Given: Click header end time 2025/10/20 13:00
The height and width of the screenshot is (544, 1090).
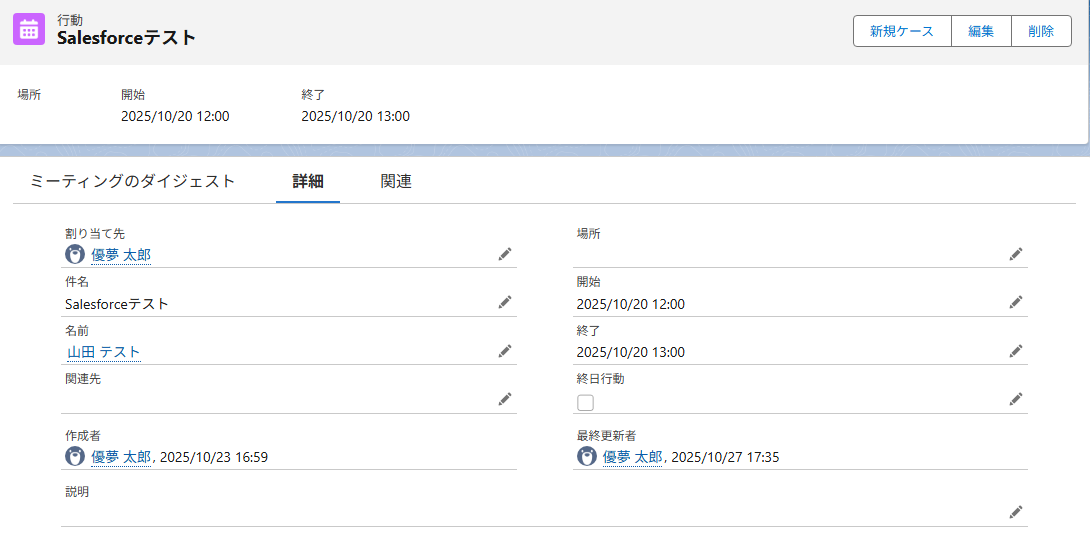Looking at the screenshot, I should pyautogui.click(x=355, y=116).
